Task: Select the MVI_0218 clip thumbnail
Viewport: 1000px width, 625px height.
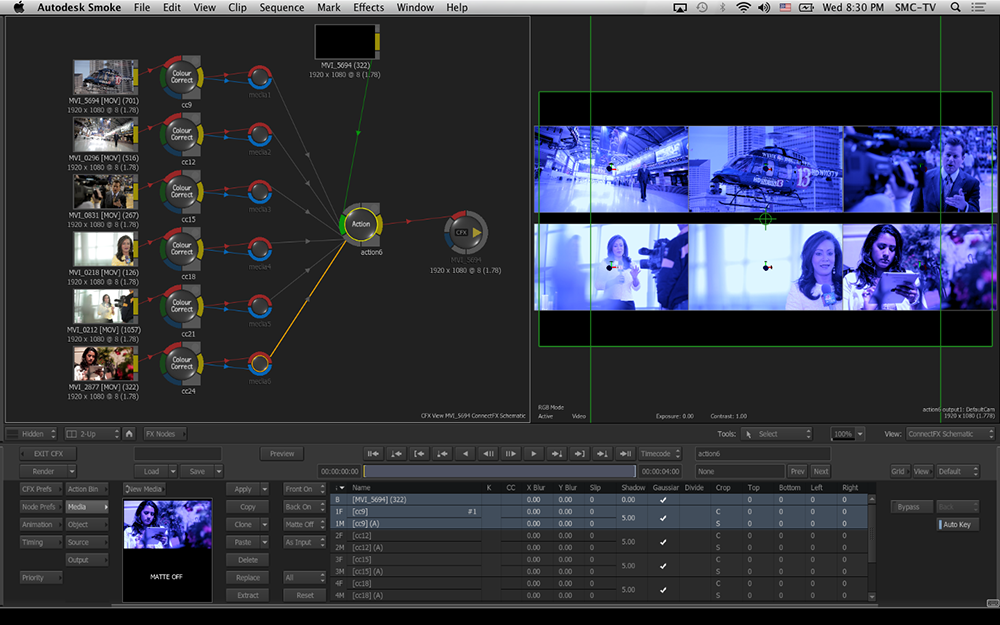Action: pyautogui.click(x=105, y=250)
